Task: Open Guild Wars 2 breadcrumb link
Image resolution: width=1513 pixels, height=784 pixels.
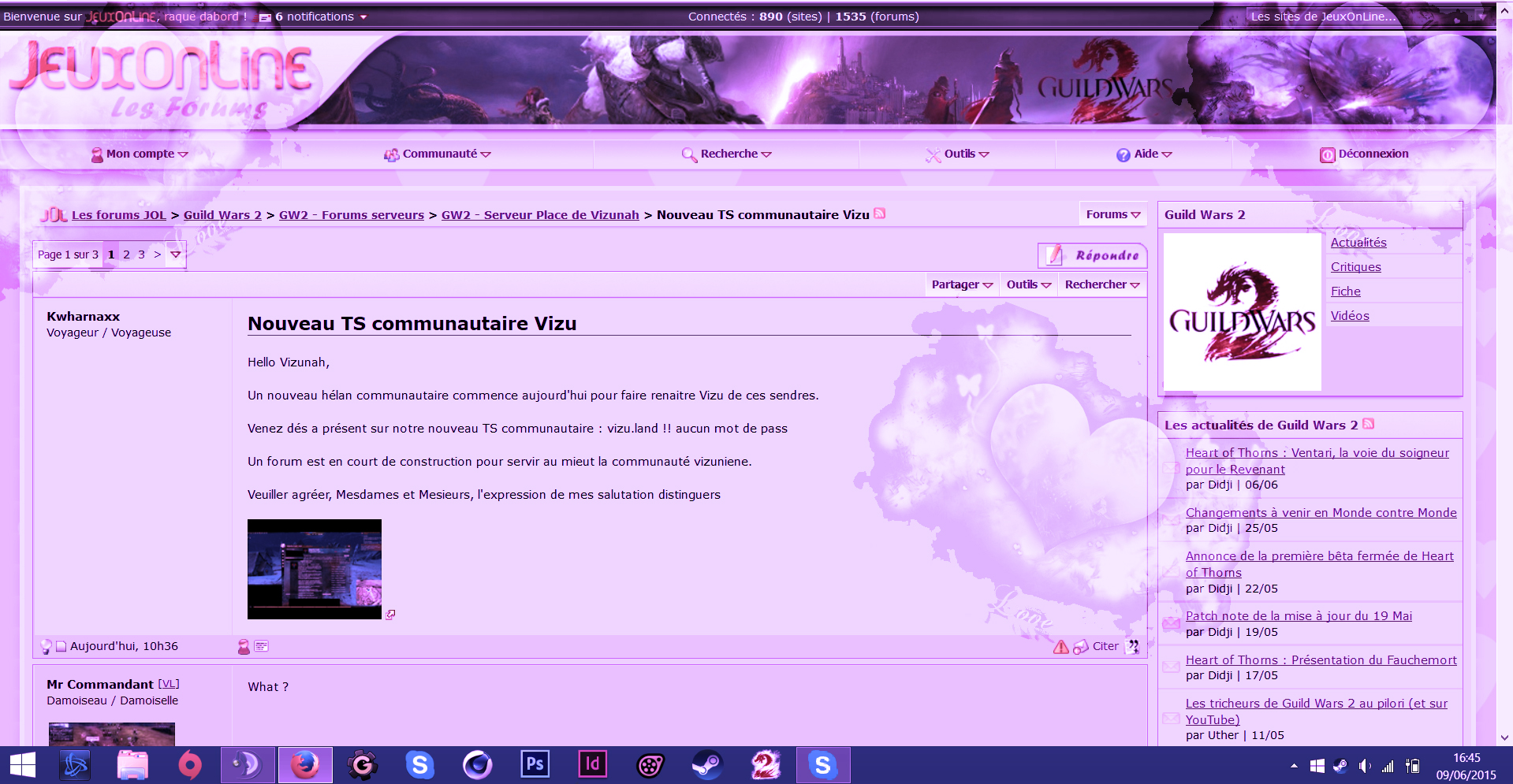Action: (222, 214)
